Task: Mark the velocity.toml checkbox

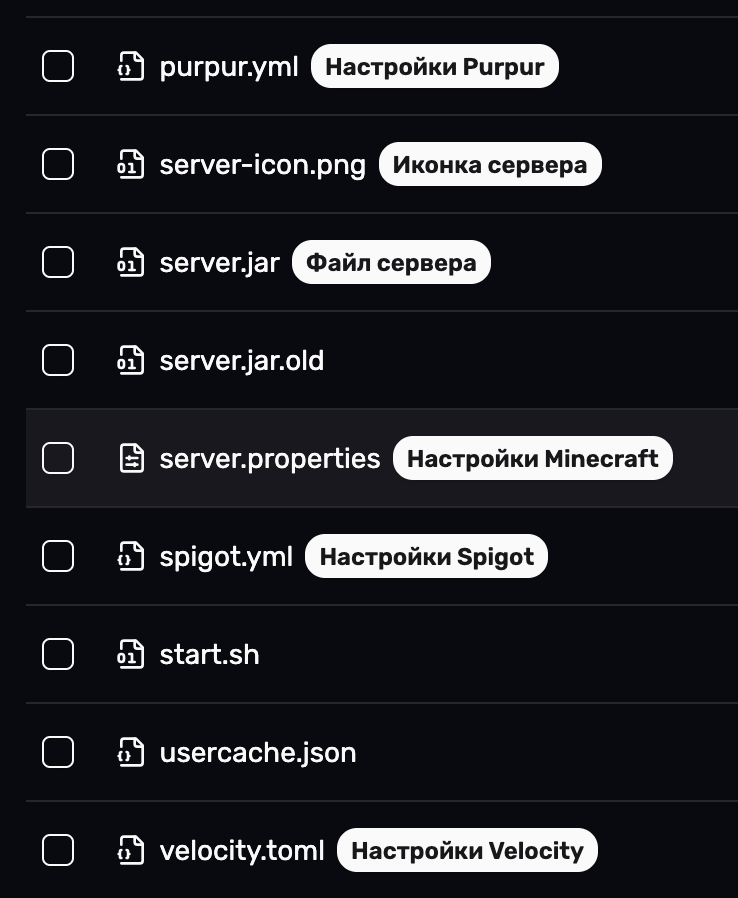Action: point(58,851)
